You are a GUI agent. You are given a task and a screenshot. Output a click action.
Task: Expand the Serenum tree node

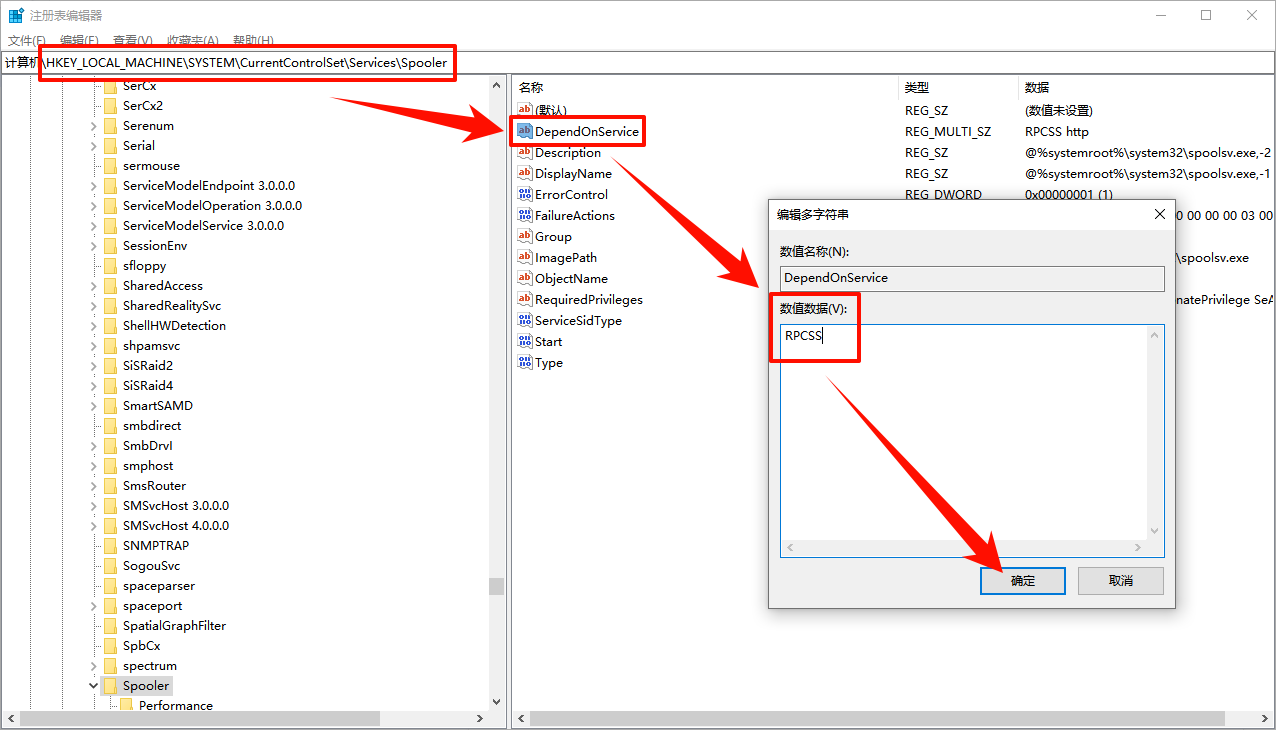pos(93,126)
